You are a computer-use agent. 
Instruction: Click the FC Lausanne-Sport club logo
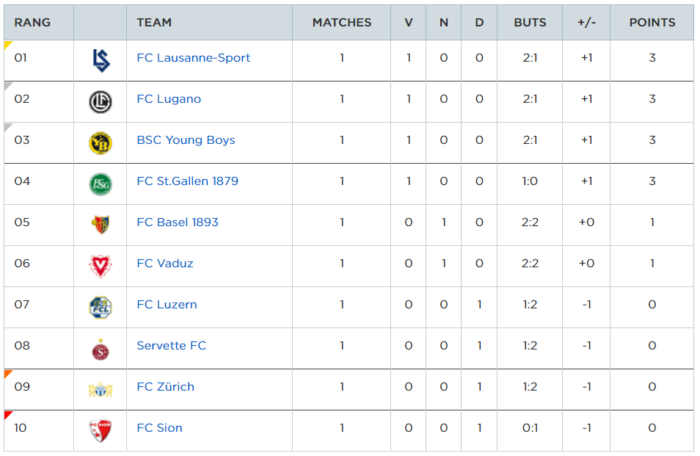click(x=101, y=60)
